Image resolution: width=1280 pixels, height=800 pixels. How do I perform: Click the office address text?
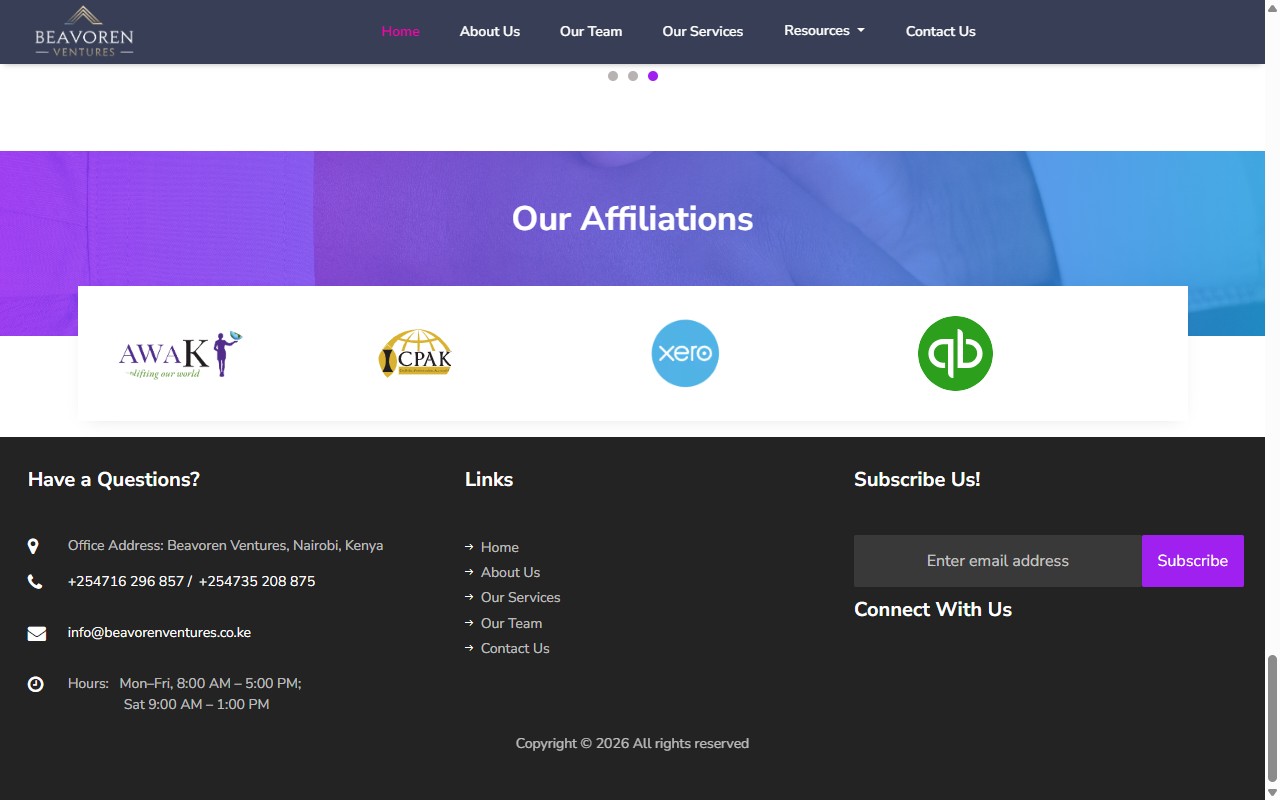(x=225, y=545)
